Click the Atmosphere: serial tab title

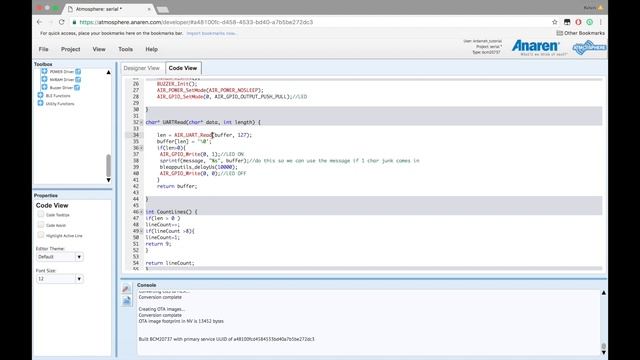99,9
